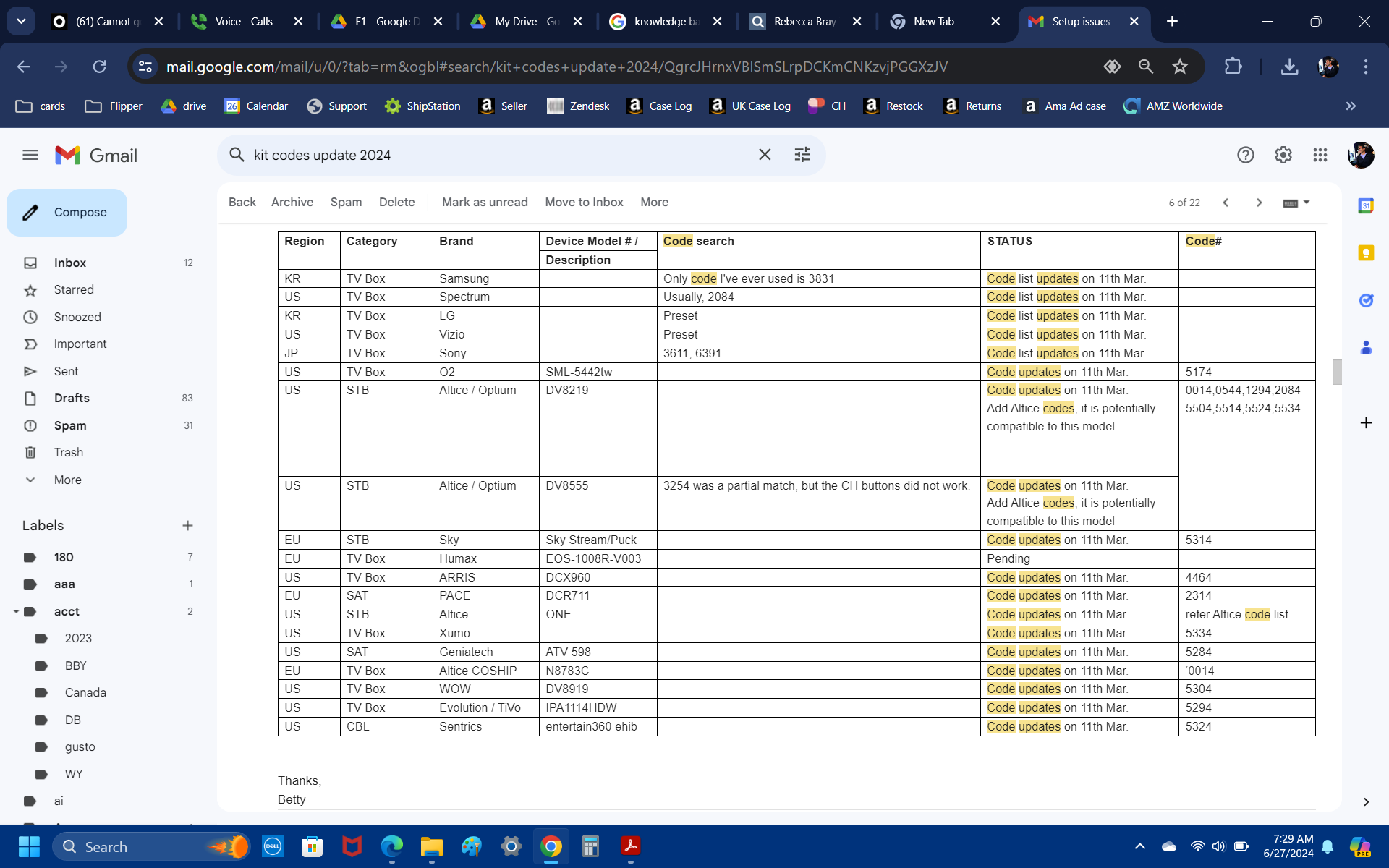Screen dimensions: 1389x868
Task: Open input tools keyboard dropdown
Action: point(1296,203)
